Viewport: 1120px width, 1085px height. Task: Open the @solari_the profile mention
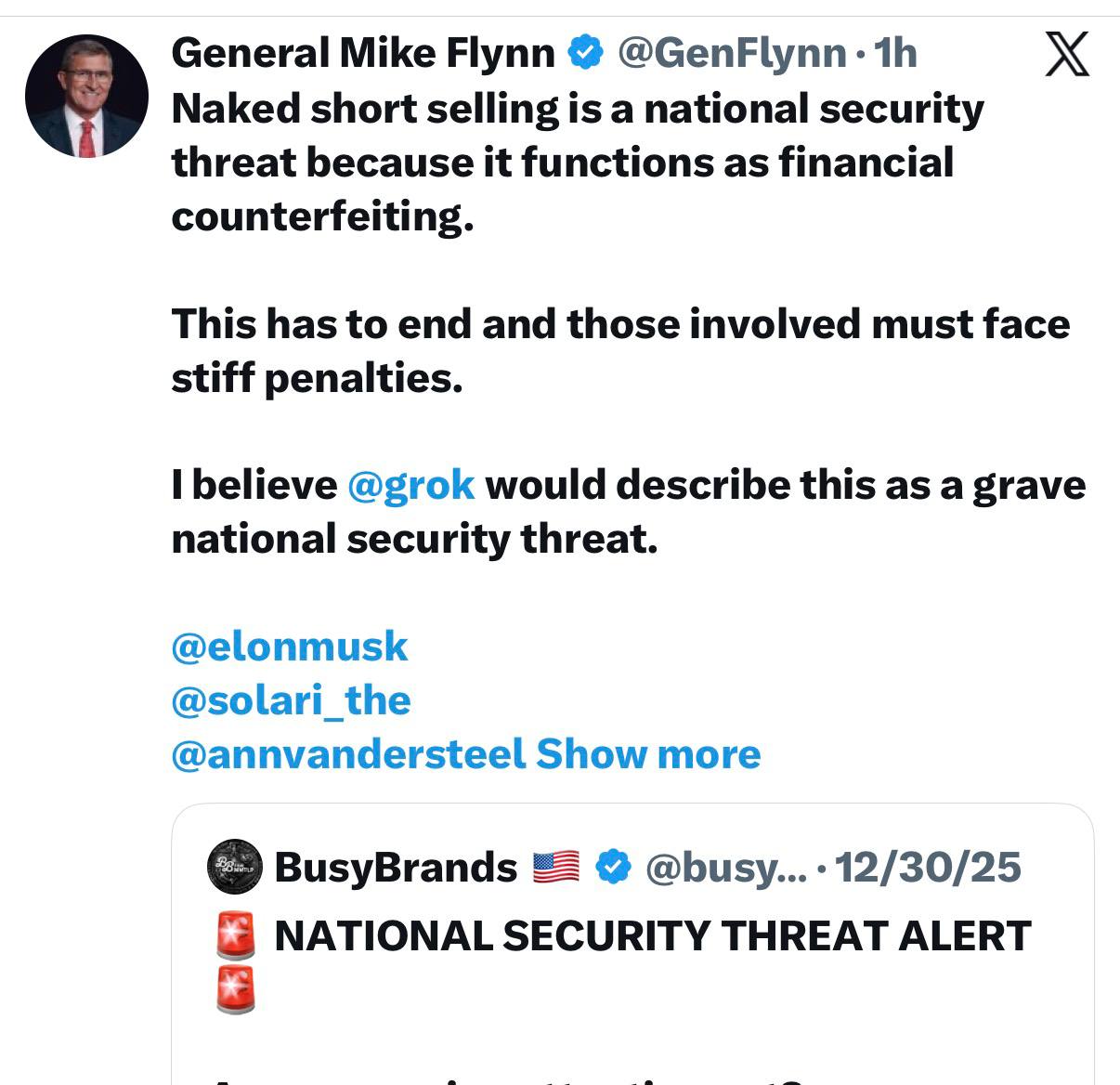tap(291, 700)
